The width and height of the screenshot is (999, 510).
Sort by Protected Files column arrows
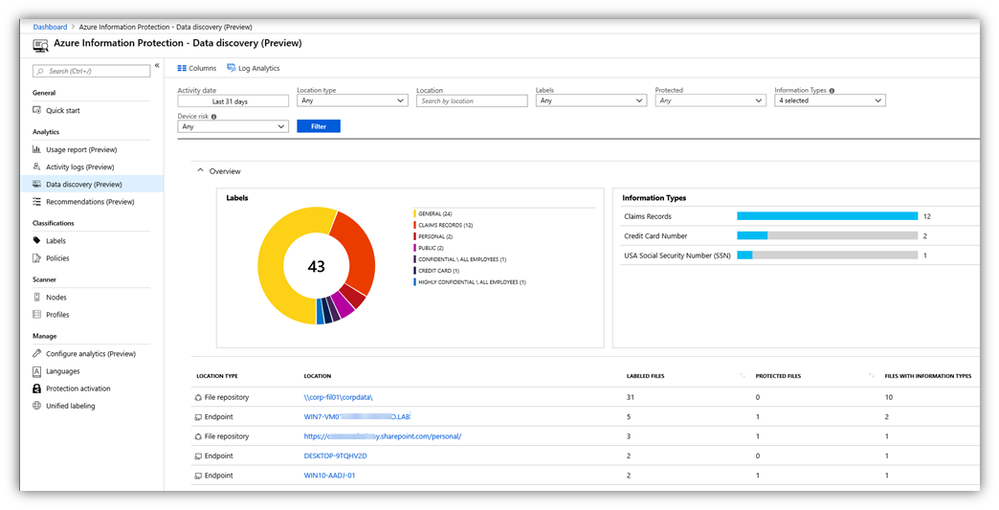[x=872, y=376]
